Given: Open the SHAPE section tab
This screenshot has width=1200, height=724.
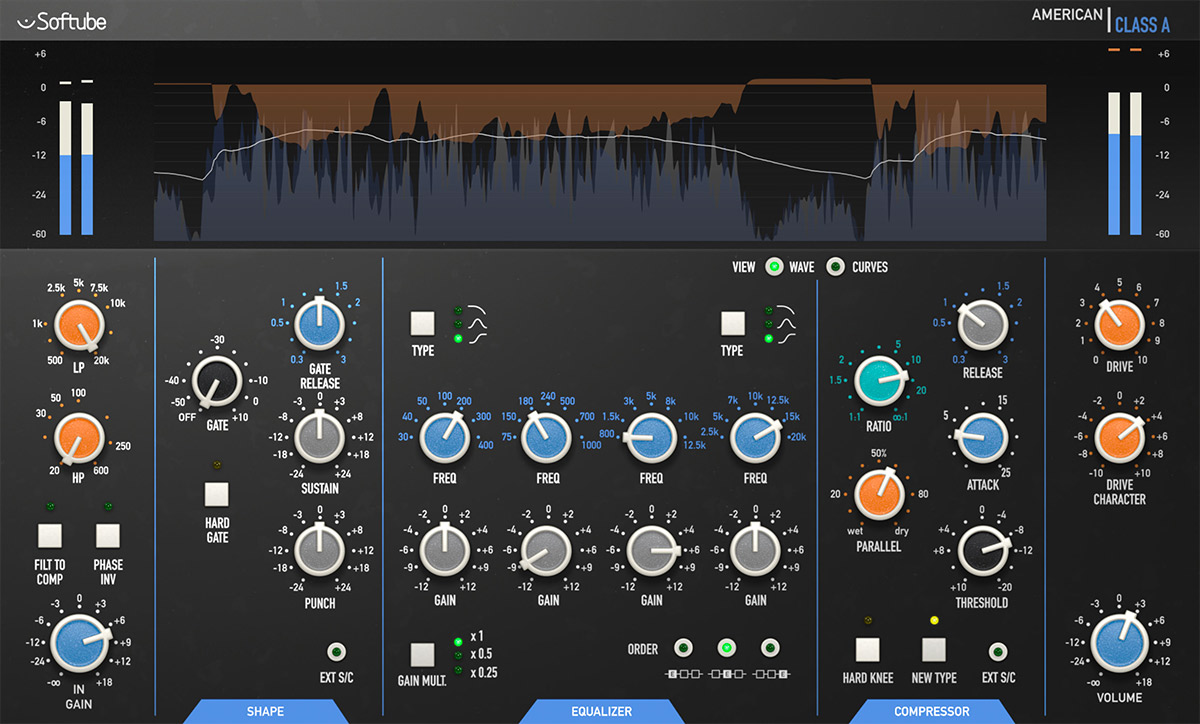Looking at the screenshot, I should click(265, 711).
